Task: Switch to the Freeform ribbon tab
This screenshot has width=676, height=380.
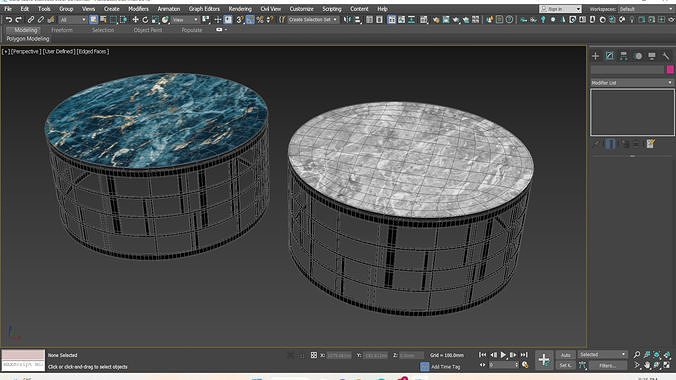Action: pyautogui.click(x=62, y=30)
